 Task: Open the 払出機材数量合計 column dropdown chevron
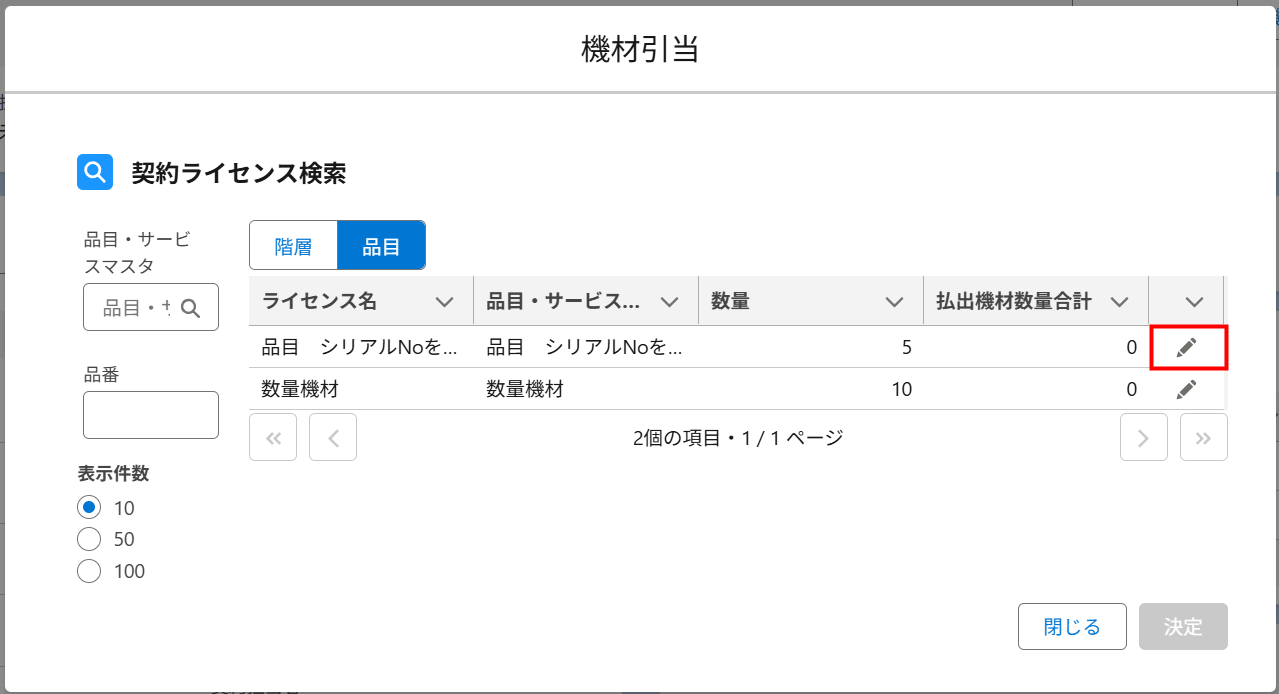(x=1120, y=301)
